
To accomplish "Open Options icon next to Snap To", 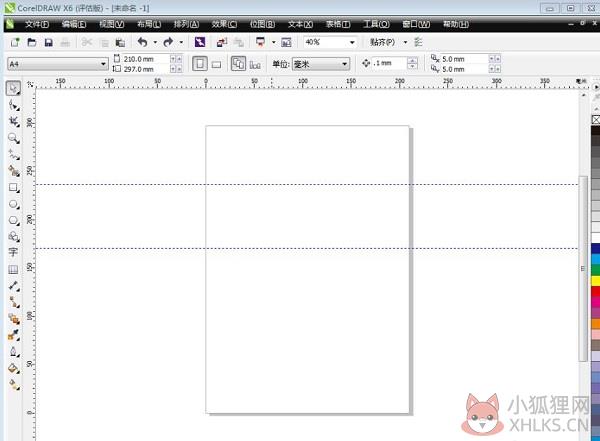I will pyautogui.click(x=418, y=42).
